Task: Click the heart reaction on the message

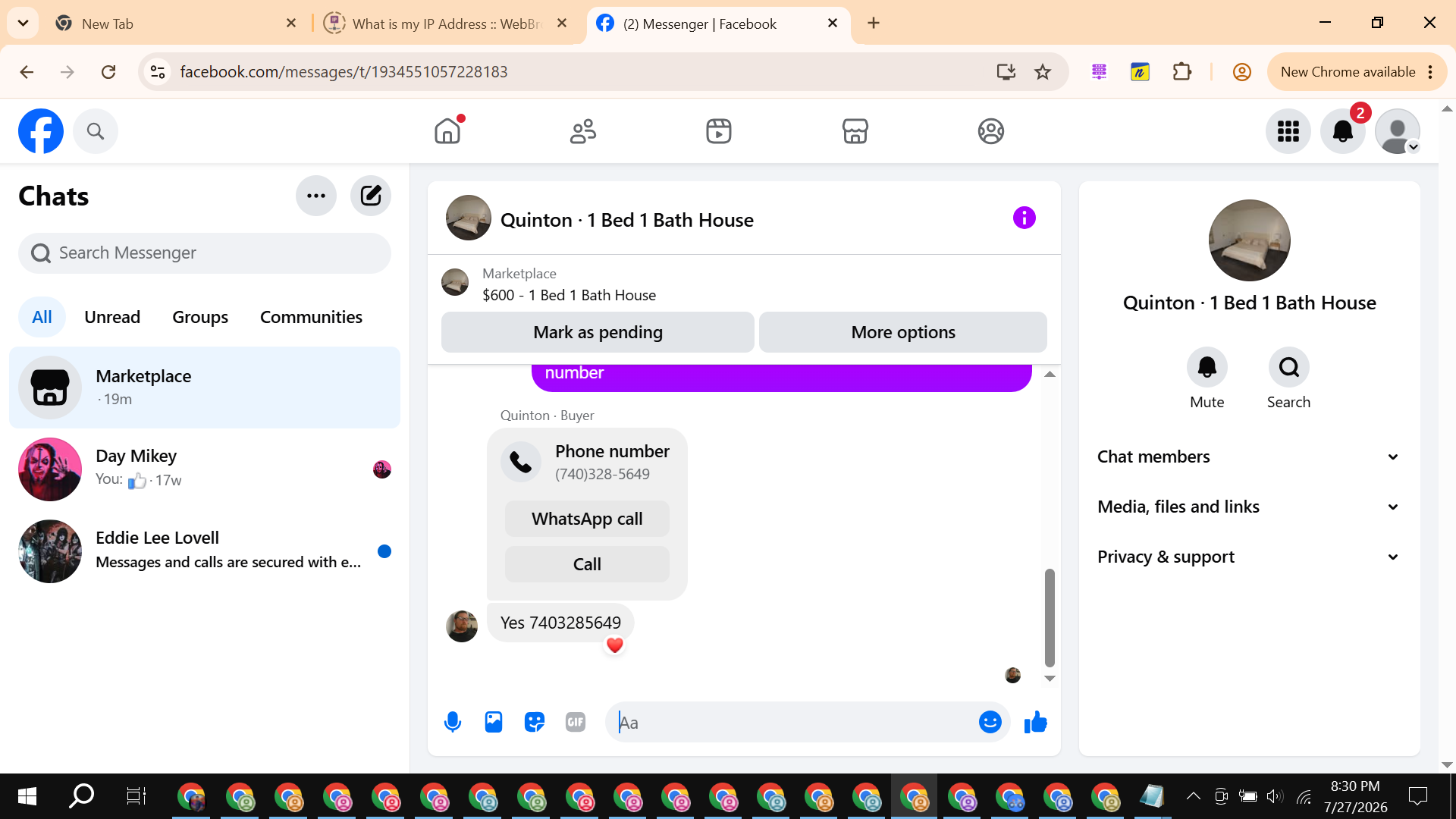Action: coord(615,645)
